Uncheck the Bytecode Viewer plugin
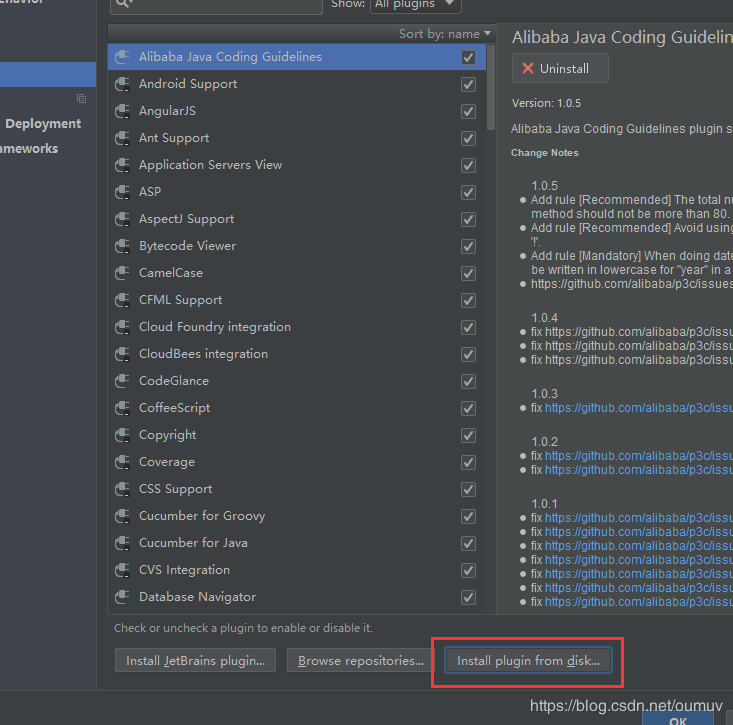This screenshot has height=725, width=733. coord(468,246)
